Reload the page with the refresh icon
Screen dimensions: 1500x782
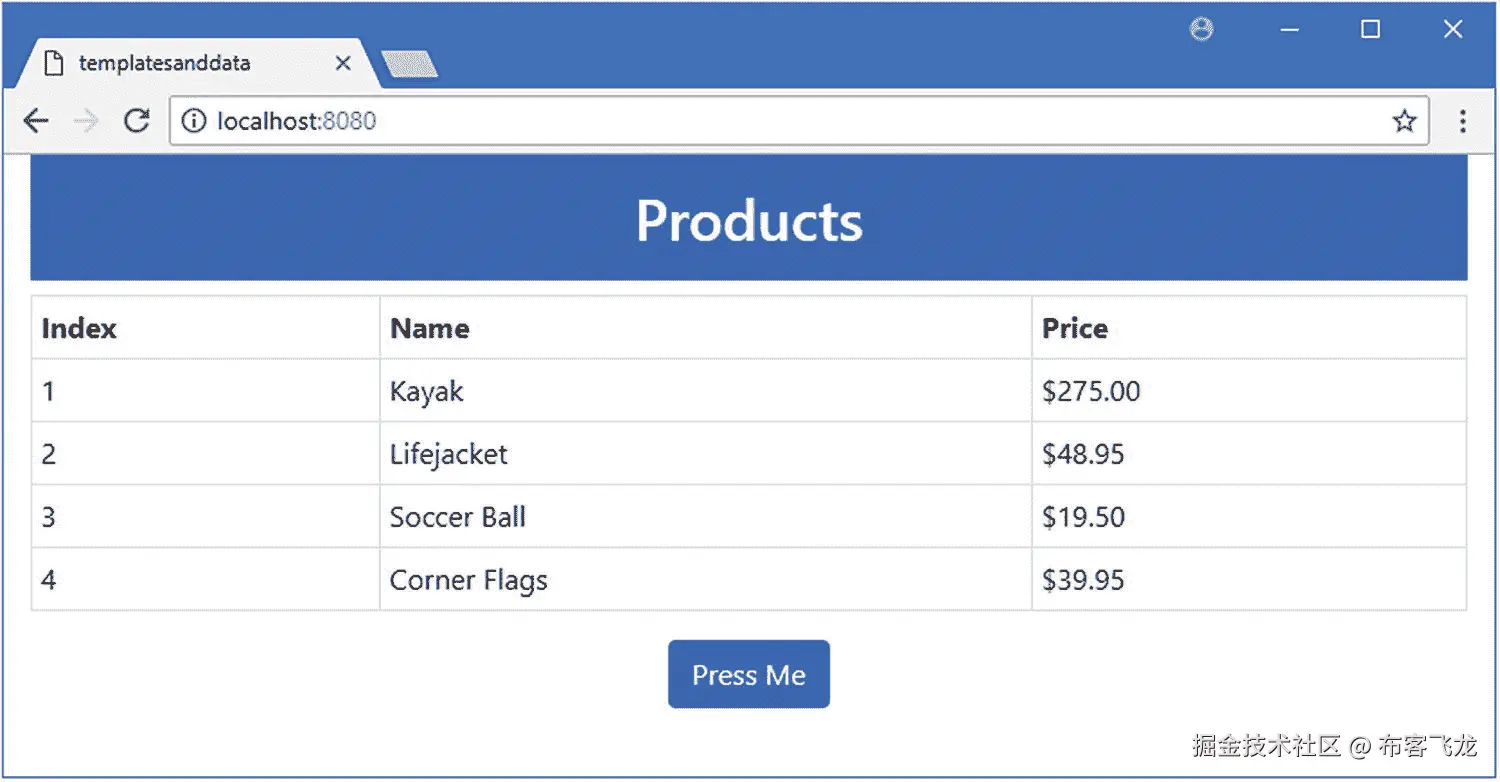tap(136, 122)
